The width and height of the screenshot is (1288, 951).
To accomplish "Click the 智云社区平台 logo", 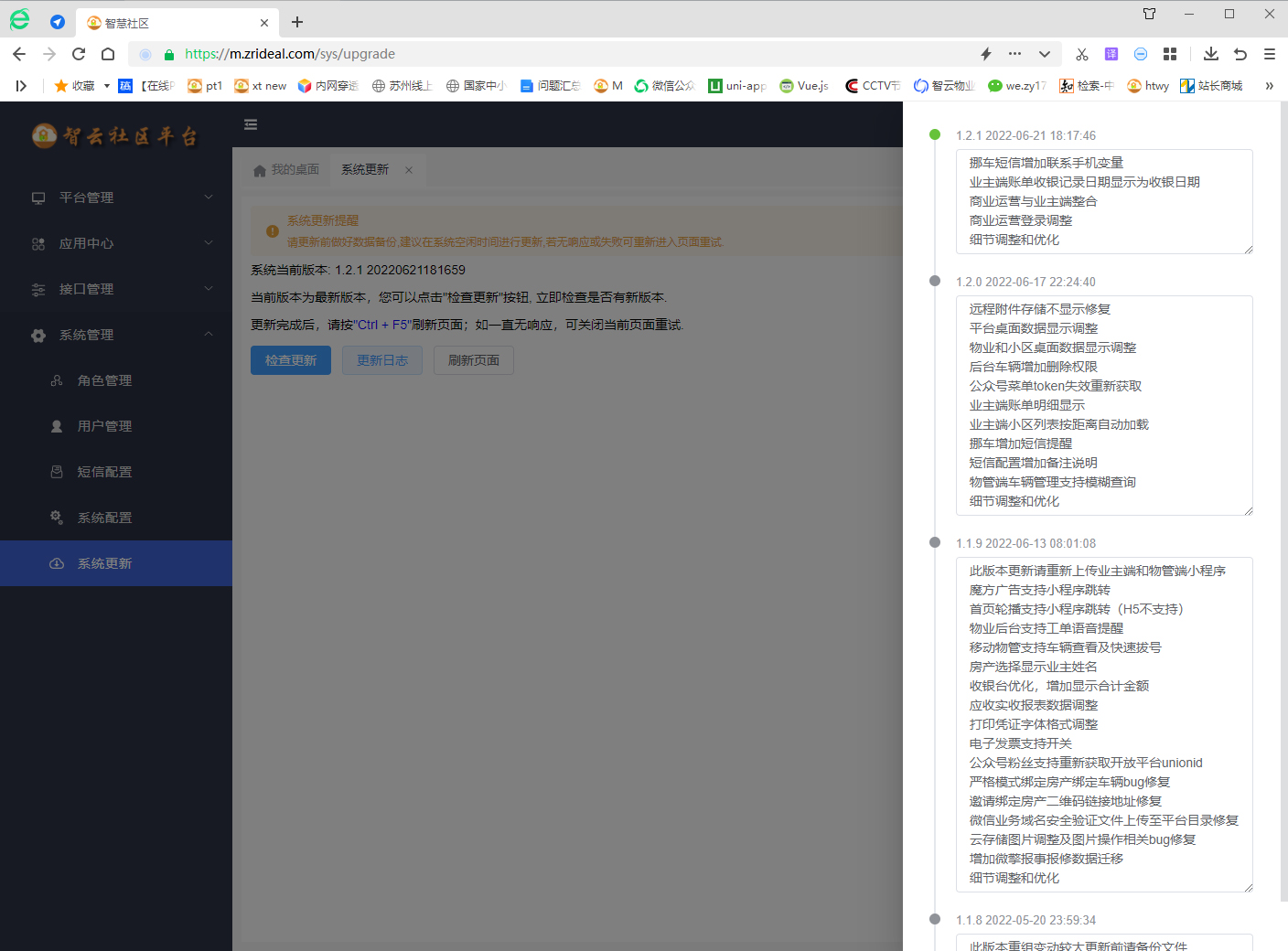I will 115,136.
